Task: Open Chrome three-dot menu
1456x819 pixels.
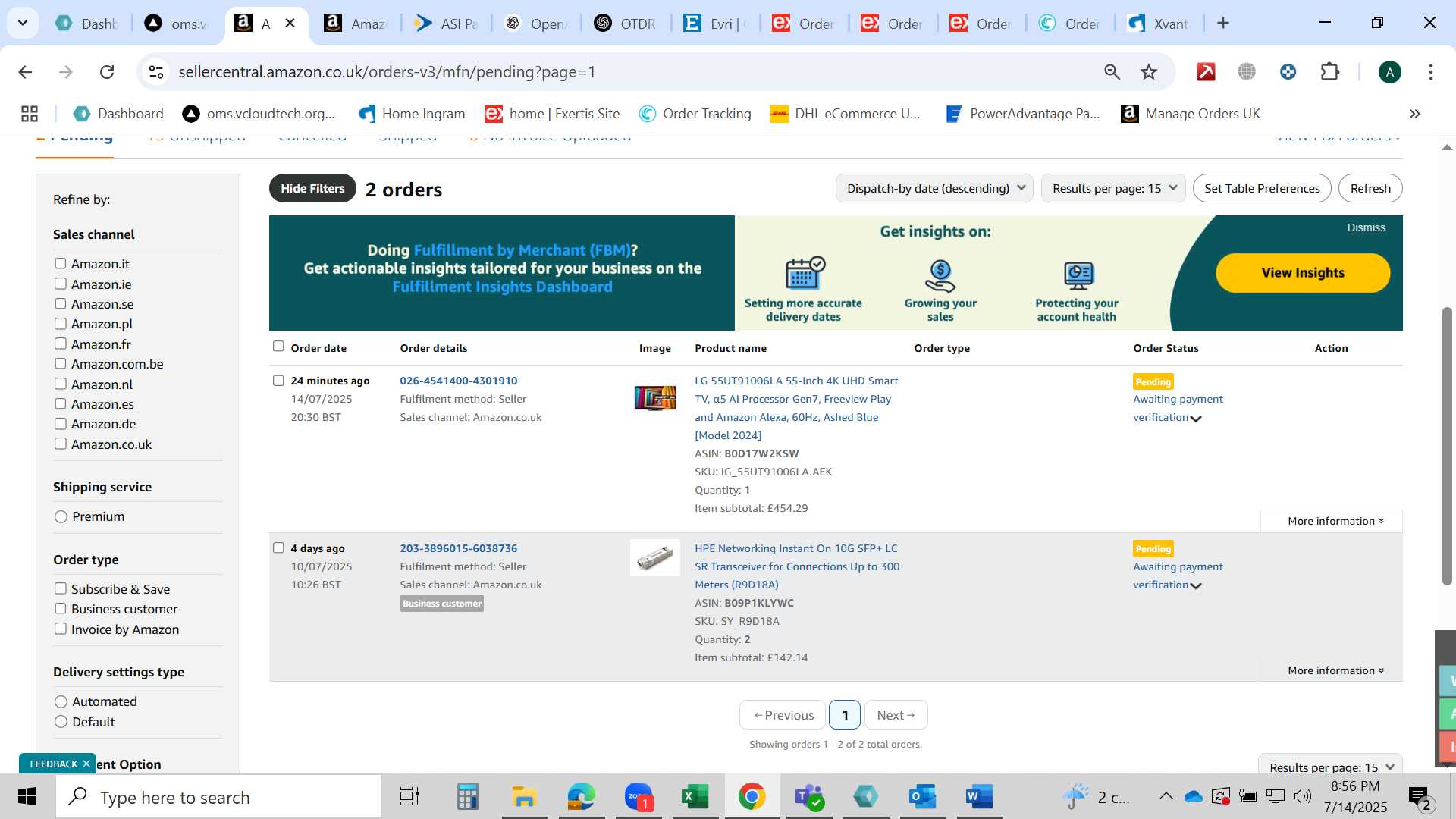Action: point(1431,72)
